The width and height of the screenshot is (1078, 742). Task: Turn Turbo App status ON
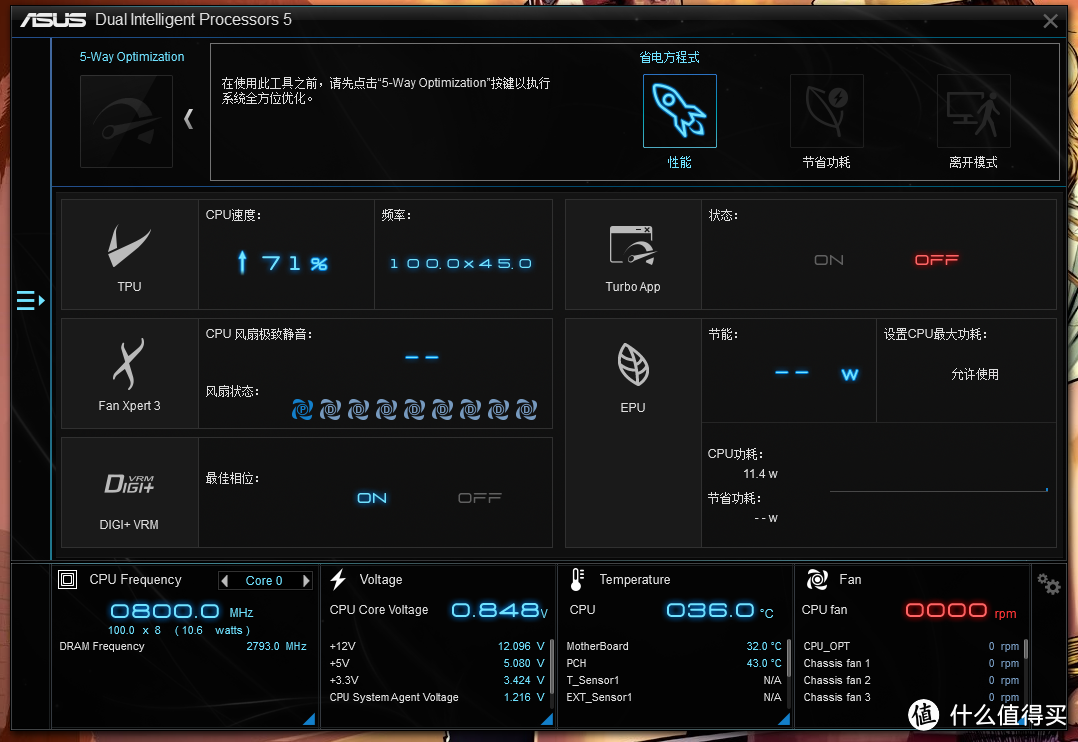tap(828, 260)
